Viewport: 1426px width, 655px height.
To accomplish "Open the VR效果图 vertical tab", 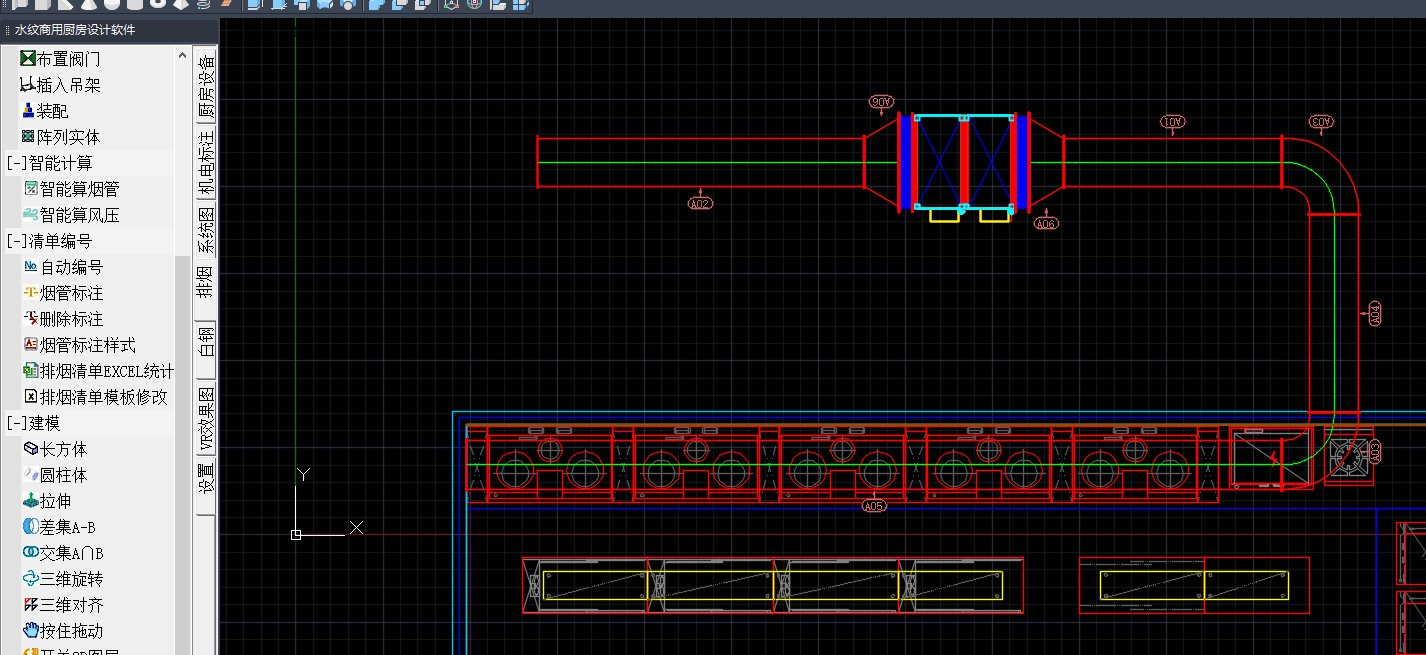I will pyautogui.click(x=205, y=418).
